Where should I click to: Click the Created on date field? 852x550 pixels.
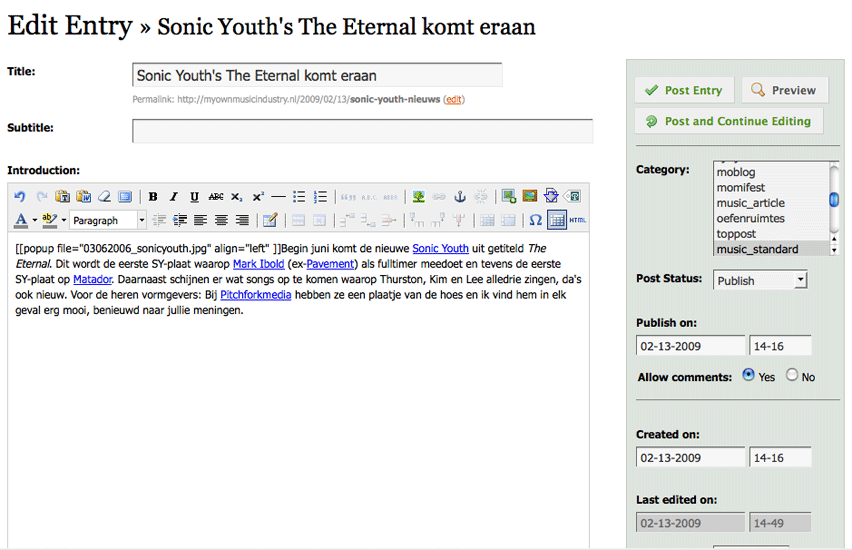[690, 457]
